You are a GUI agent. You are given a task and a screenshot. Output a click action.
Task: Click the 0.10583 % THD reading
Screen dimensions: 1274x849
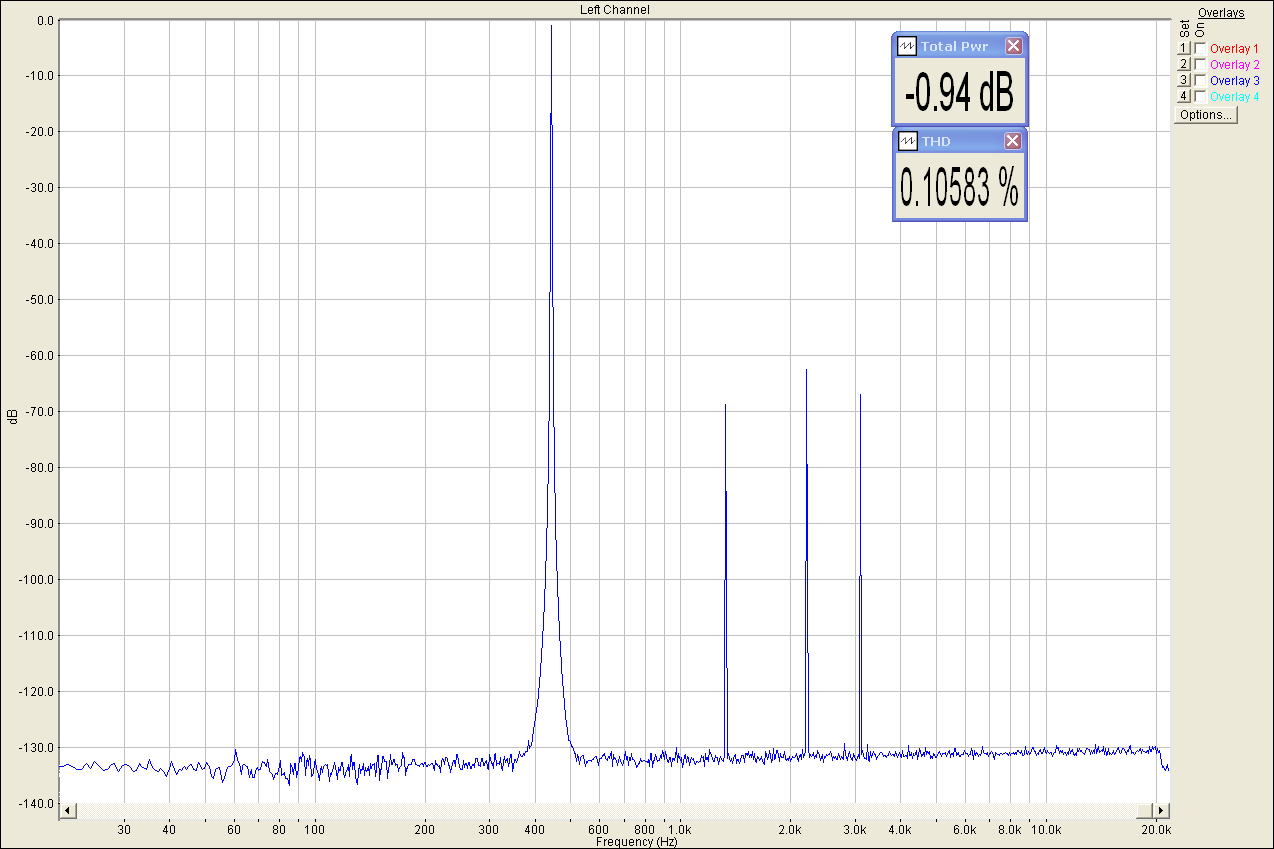click(x=959, y=187)
